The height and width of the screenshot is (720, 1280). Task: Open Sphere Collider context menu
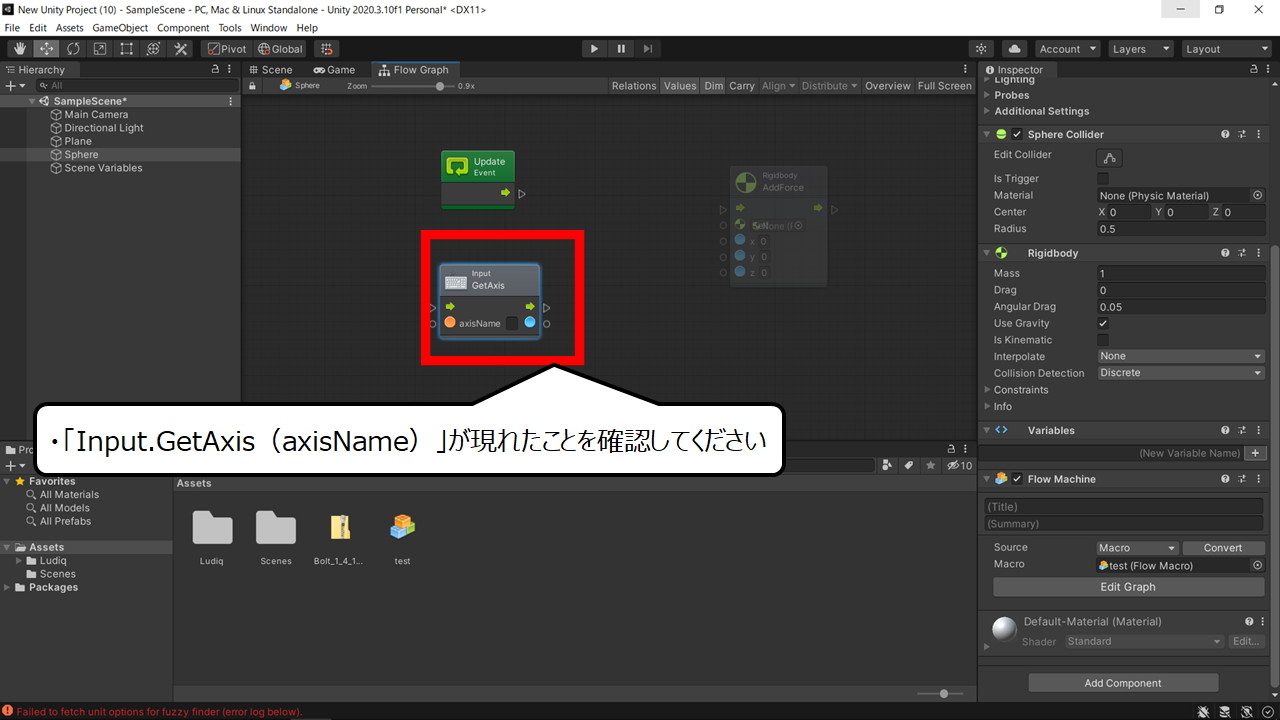coord(1258,134)
